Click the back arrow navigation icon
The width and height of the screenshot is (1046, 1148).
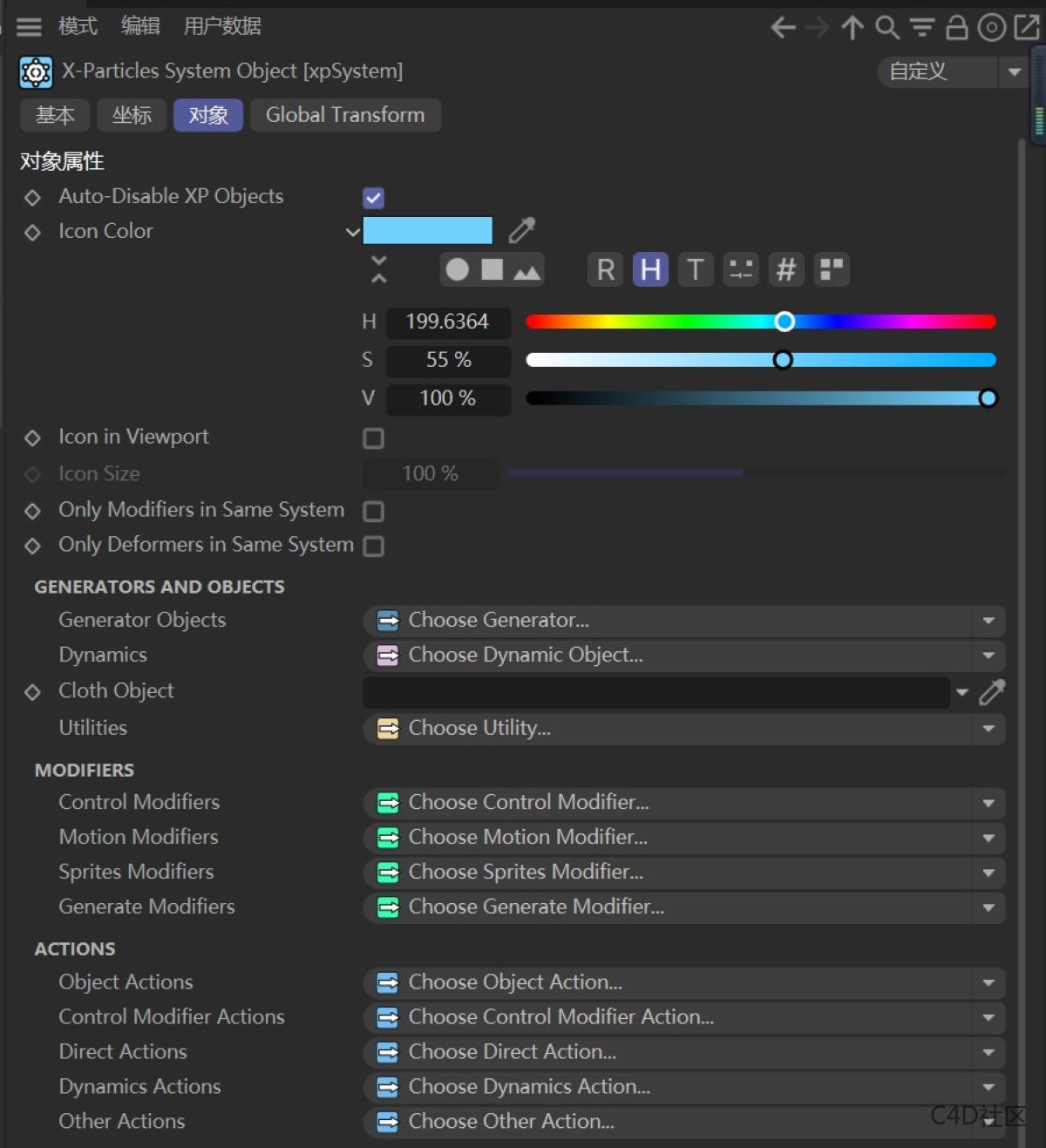tap(783, 28)
